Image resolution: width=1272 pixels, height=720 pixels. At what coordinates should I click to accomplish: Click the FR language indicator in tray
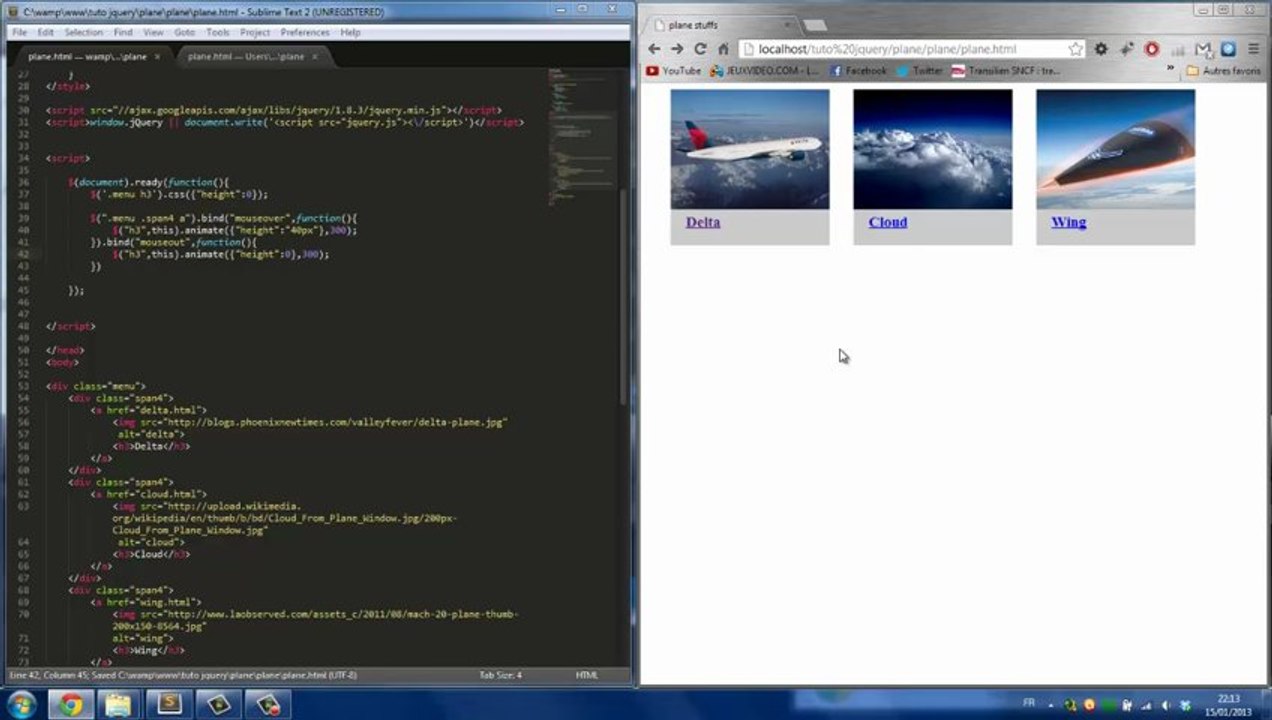tap(1030, 703)
